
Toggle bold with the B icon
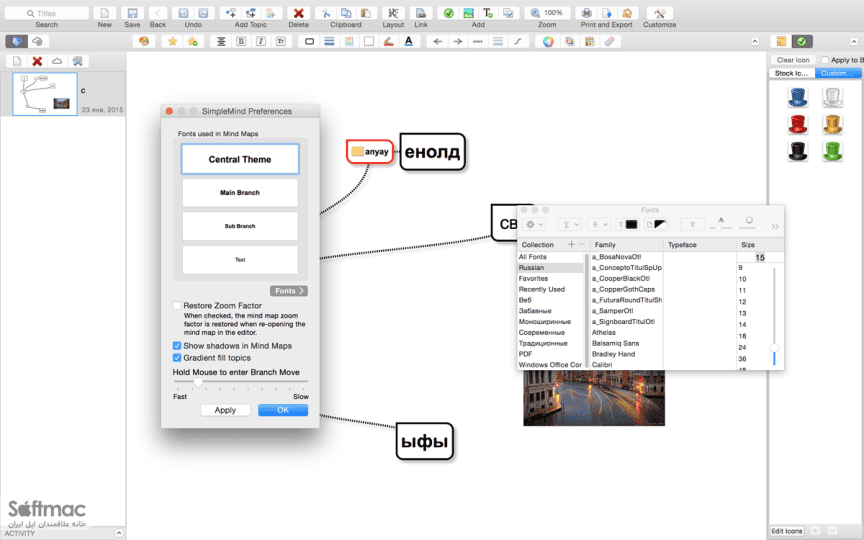pyautogui.click(x=241, y=41)
